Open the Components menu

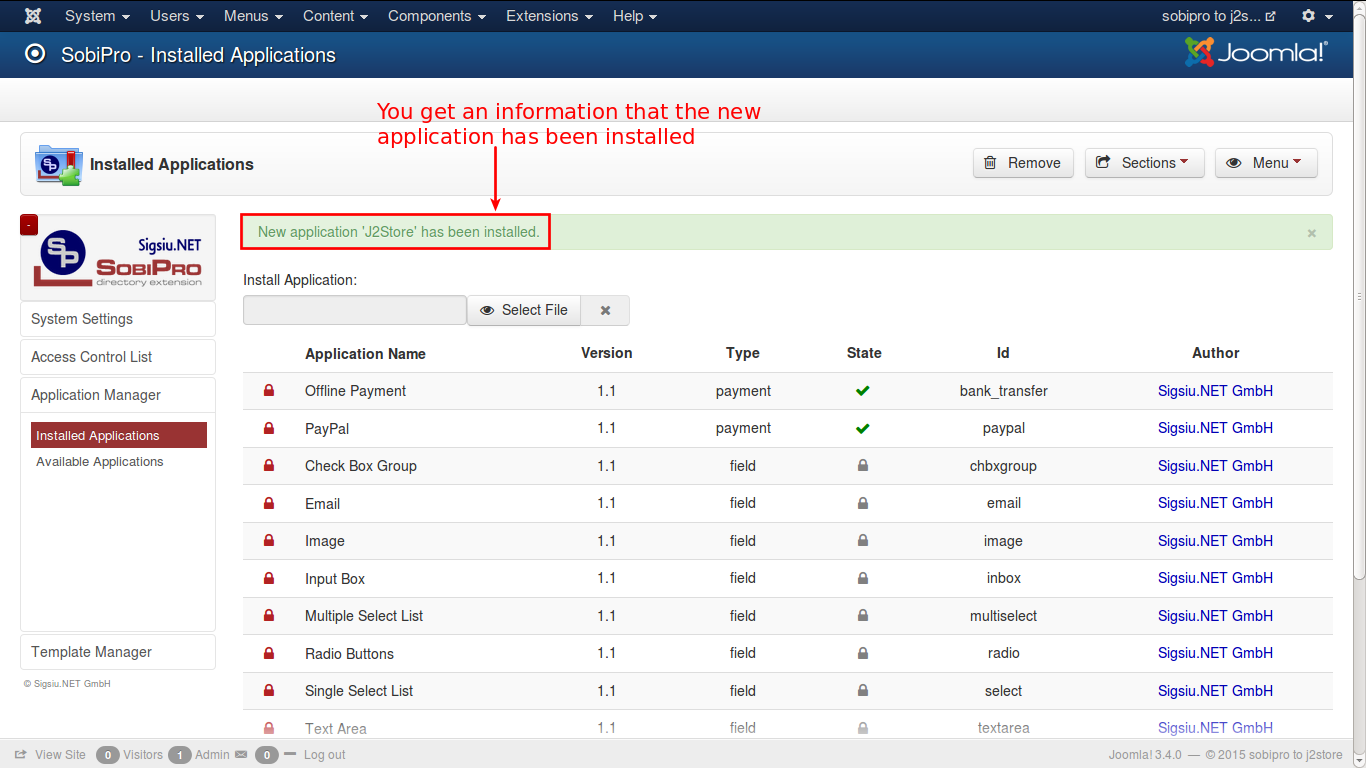pyautogui.click(x=437, y=16)
